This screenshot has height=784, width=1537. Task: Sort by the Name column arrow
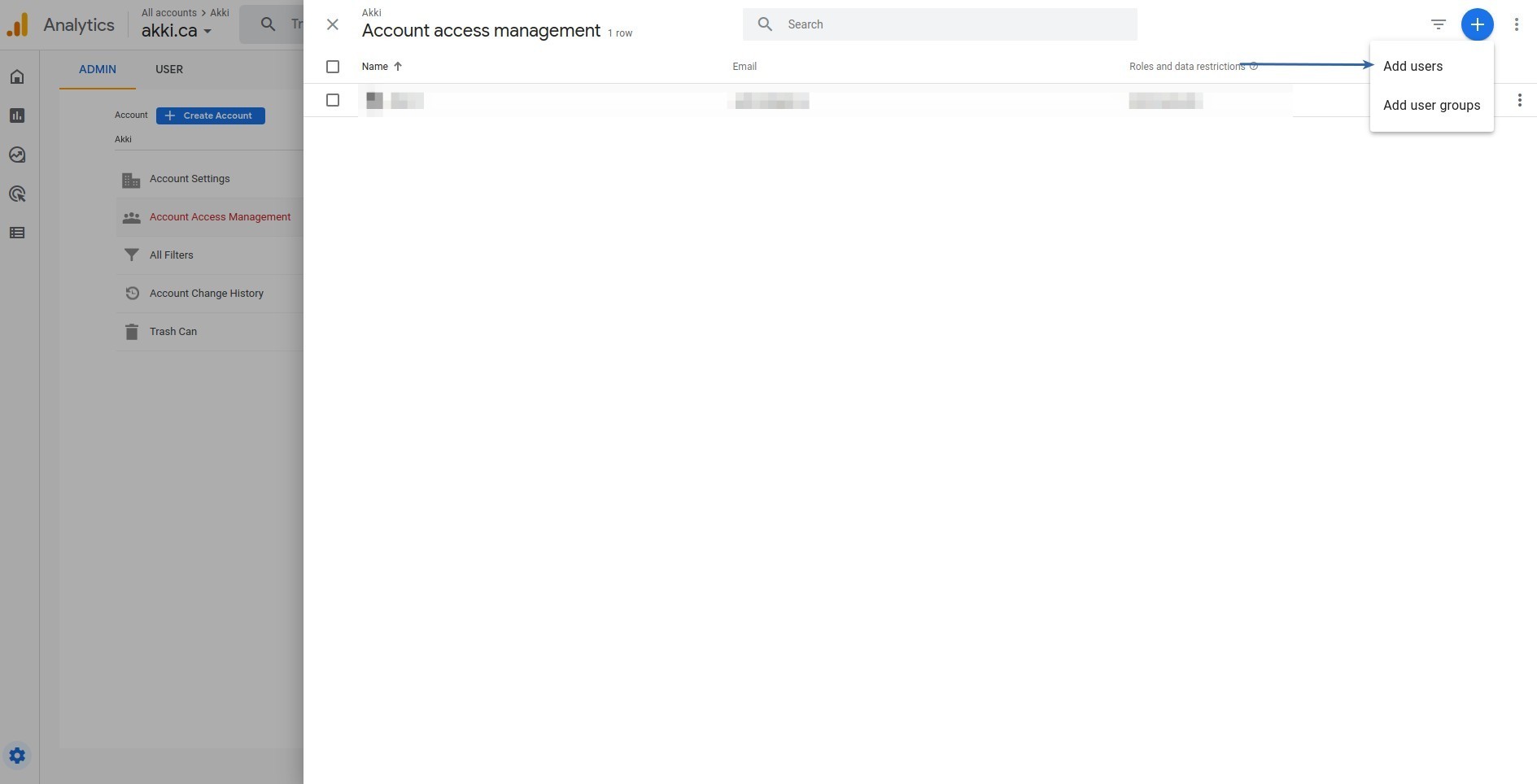(398, 67)
